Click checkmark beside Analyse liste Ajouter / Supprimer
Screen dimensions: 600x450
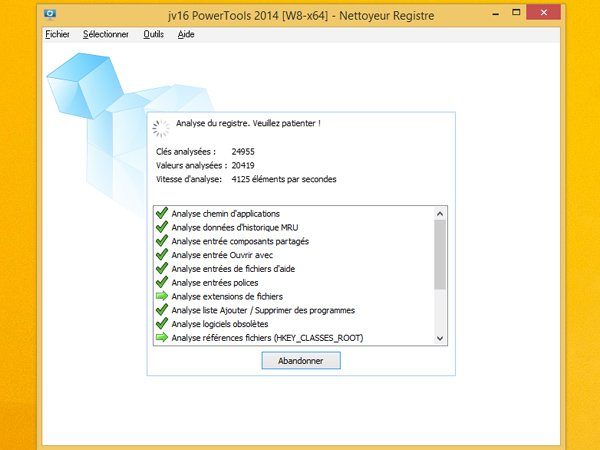[162, 310]
